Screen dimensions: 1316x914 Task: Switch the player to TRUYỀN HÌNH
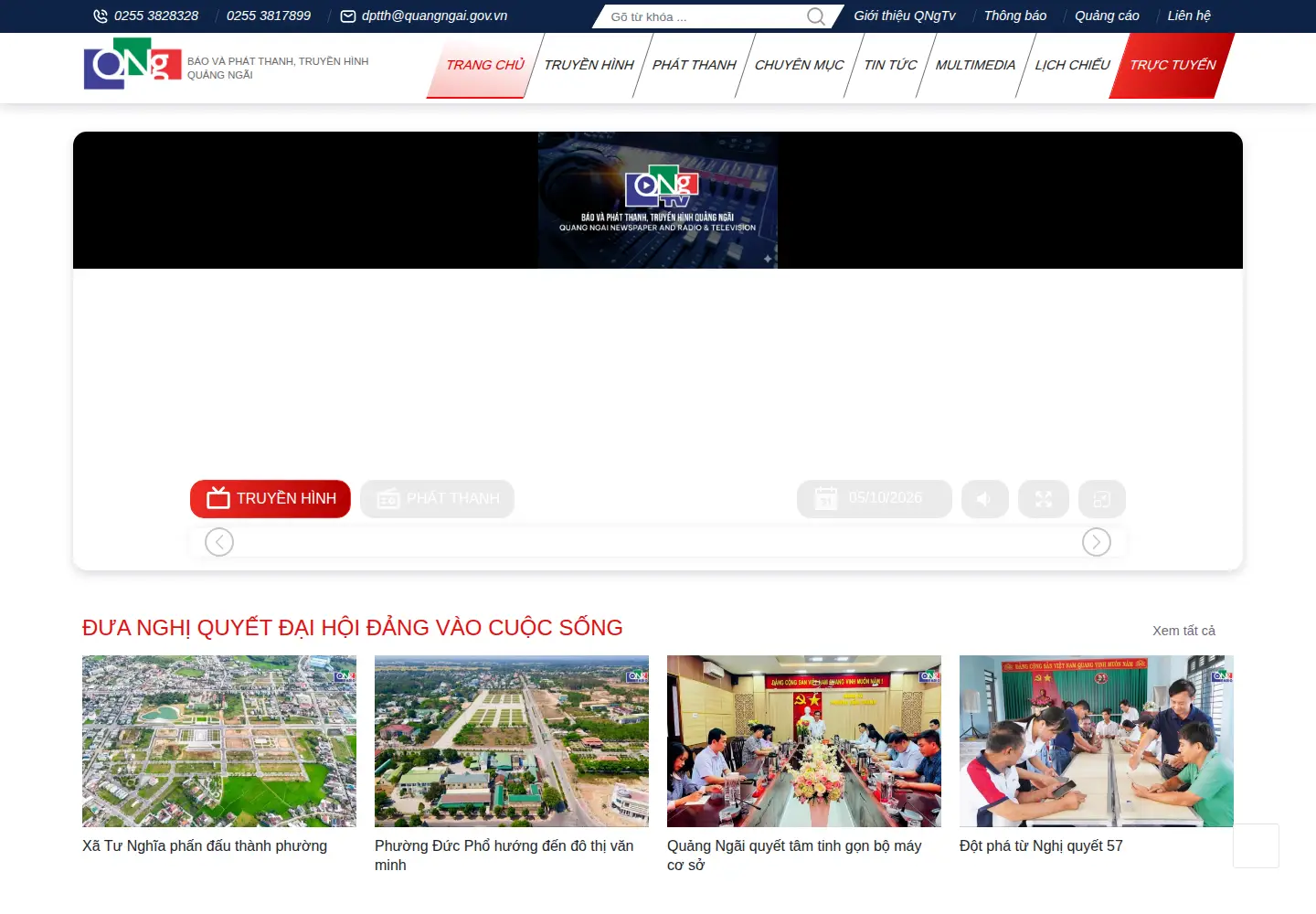(271, 499)
